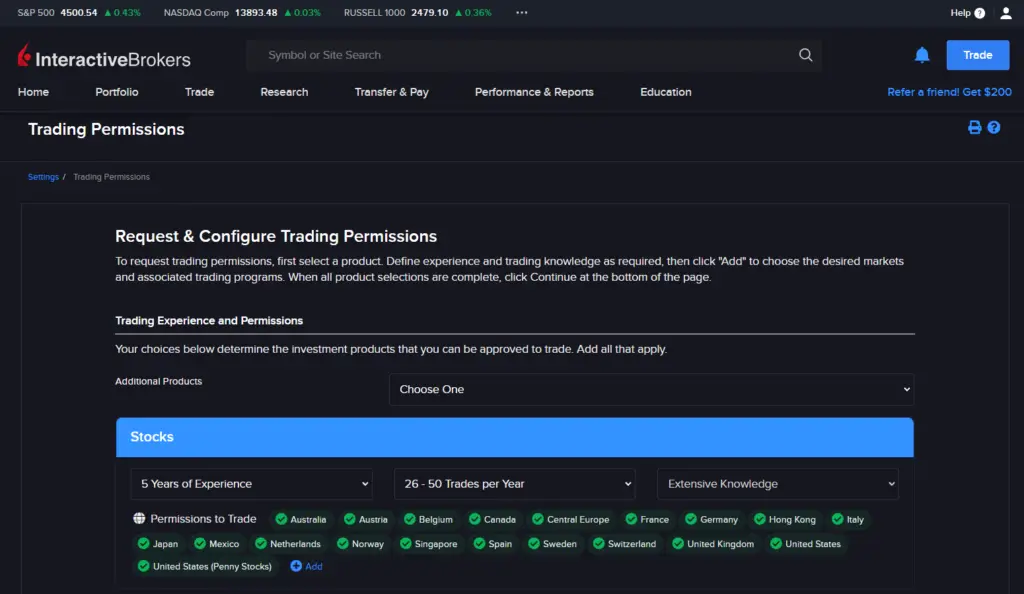The height and width of the screenshot is (594, 1024).
Task: Toggle Singapore permission checkmark
Action: pyautogui.click(x=406, y=543)
